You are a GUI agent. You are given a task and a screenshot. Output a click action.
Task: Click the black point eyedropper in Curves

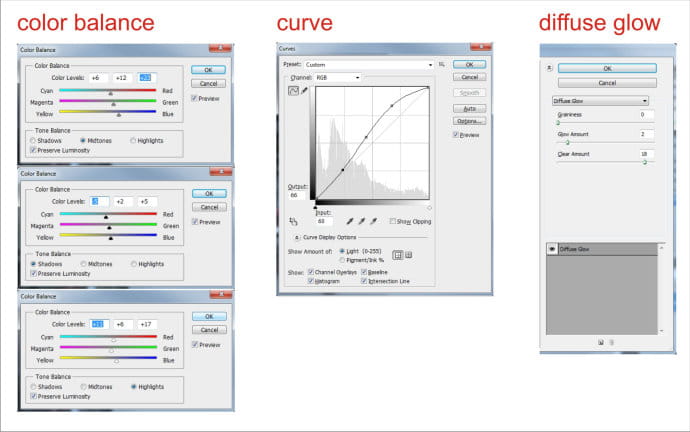348,221
